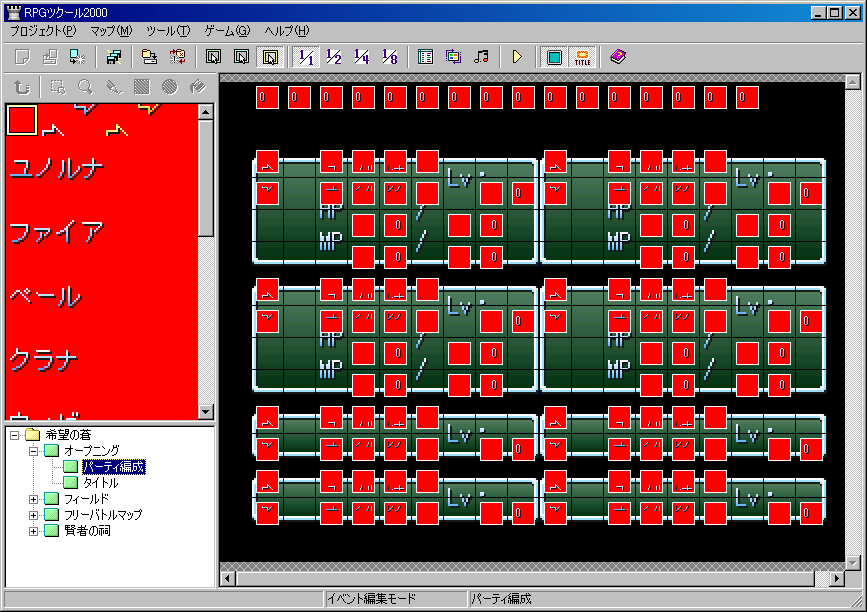867x612 pixels.
Task: Click the selected red tile in palette
Action: 22,120
